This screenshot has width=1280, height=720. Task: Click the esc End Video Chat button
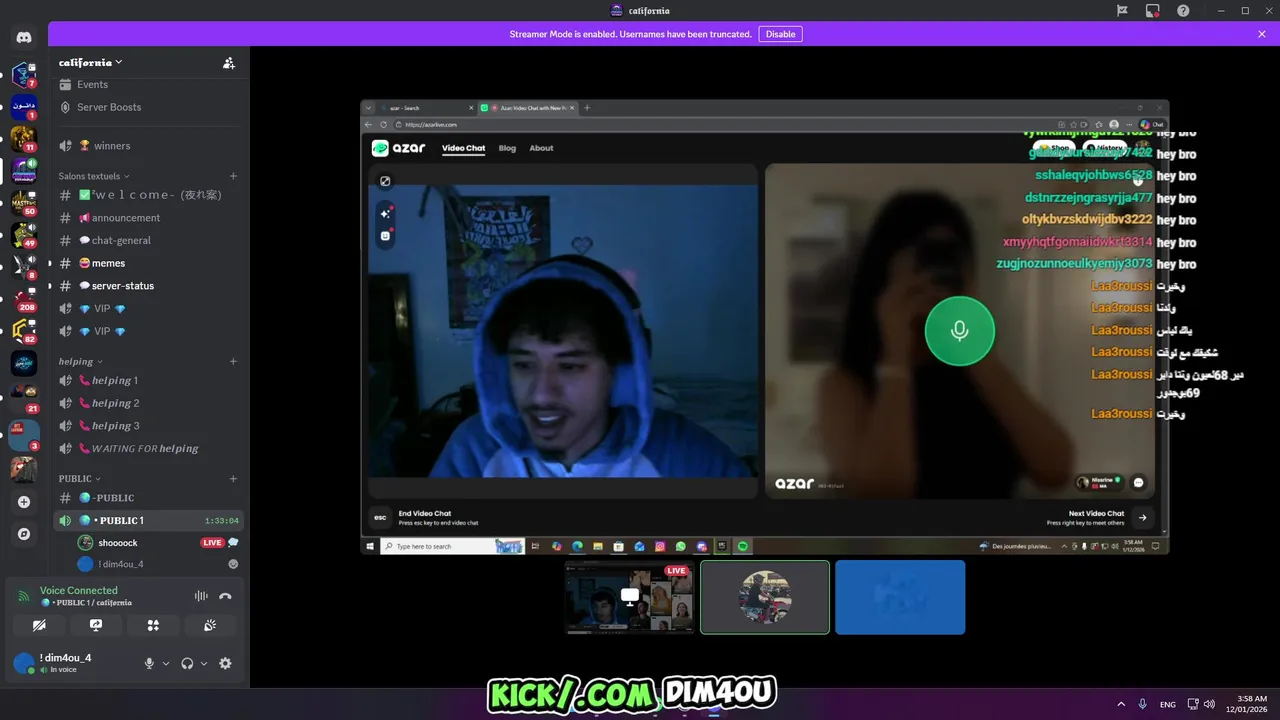point(380,517)
